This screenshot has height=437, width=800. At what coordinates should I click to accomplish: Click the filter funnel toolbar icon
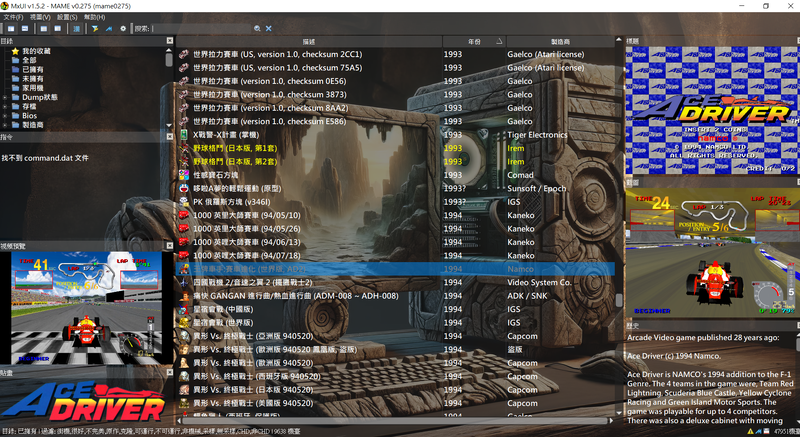tap(95, 29)
